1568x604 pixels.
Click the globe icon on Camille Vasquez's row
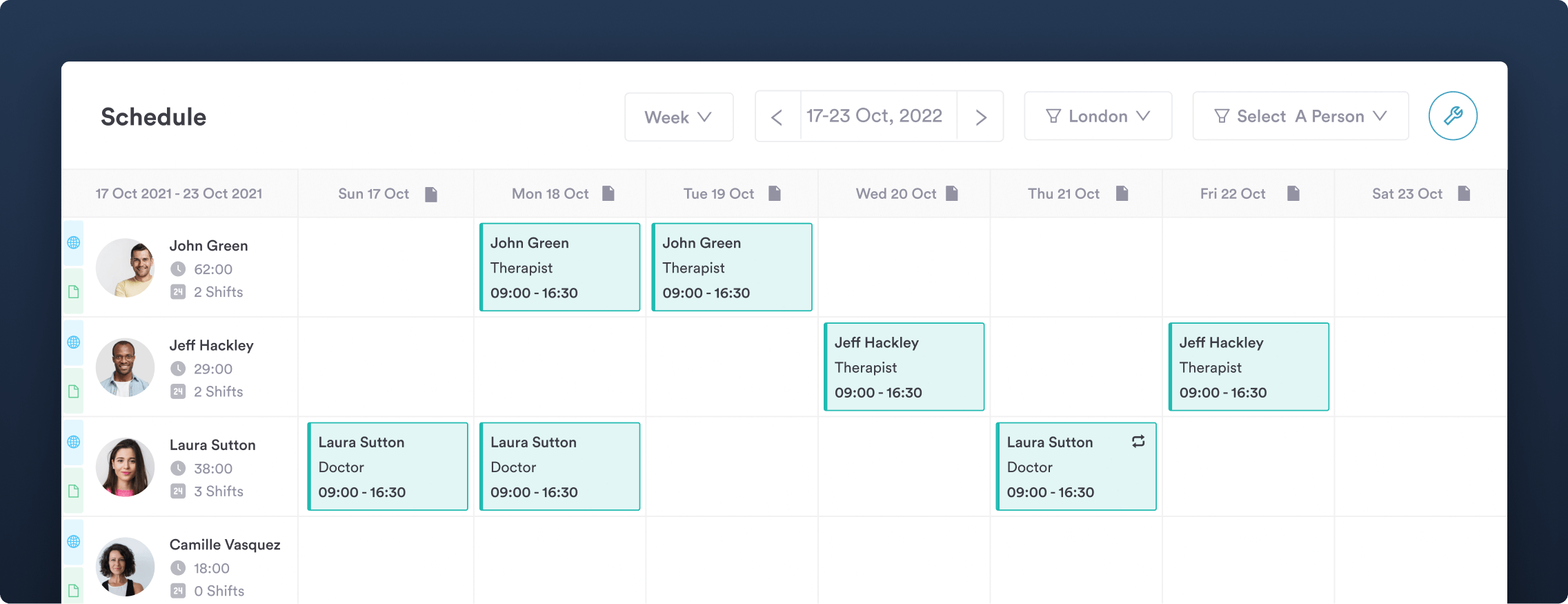(74, 542)
